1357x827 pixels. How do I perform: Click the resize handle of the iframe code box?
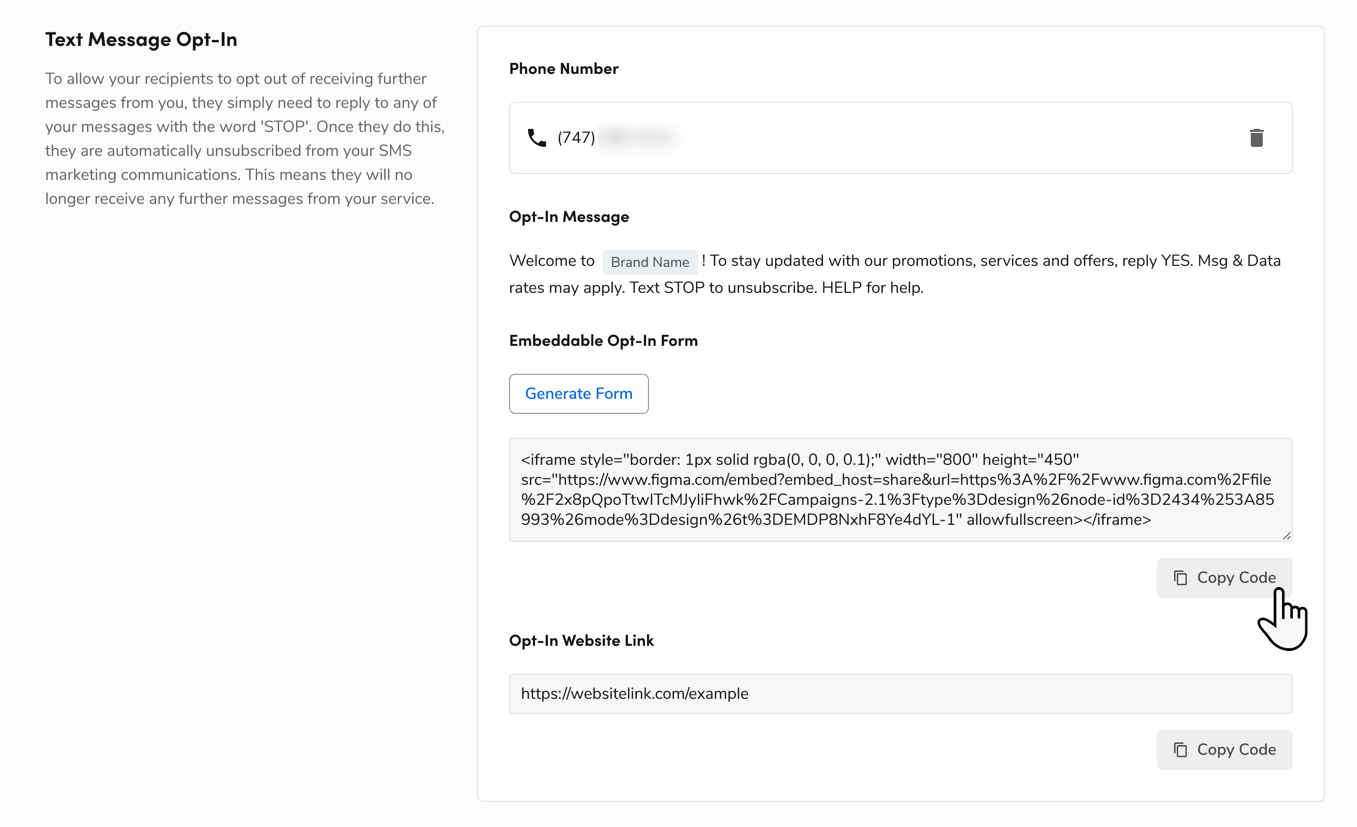pos(1286,536)
